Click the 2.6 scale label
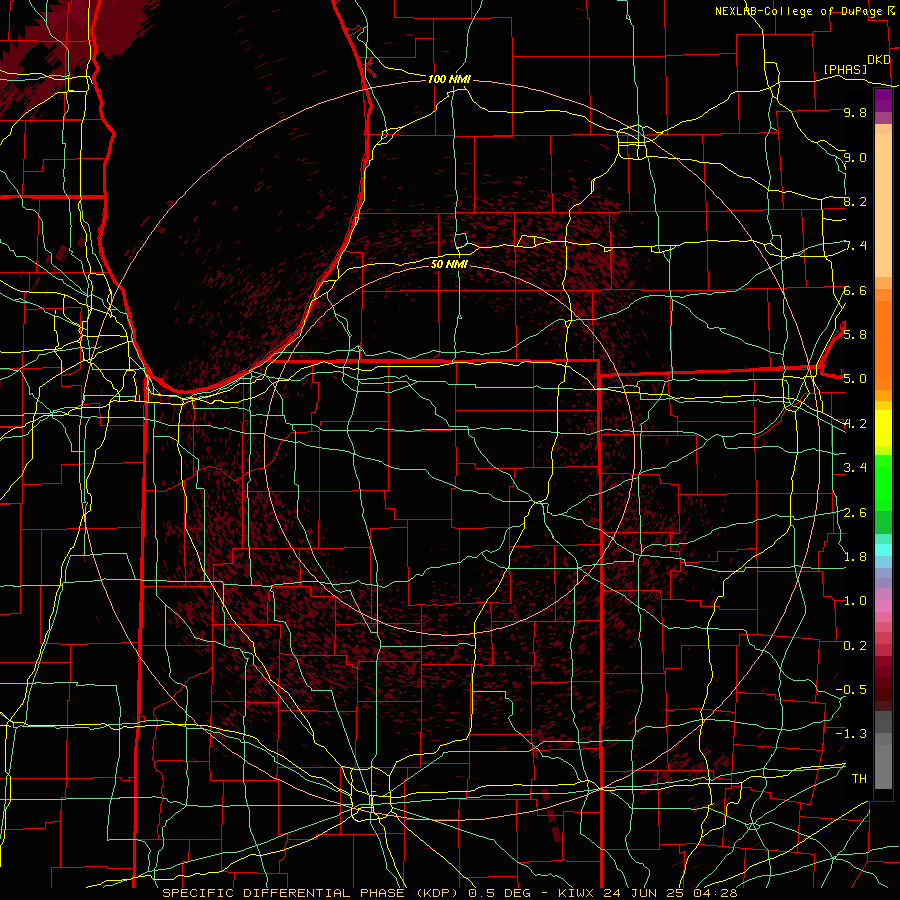Viewport: 900px width, 900px height. click(855, 513)
